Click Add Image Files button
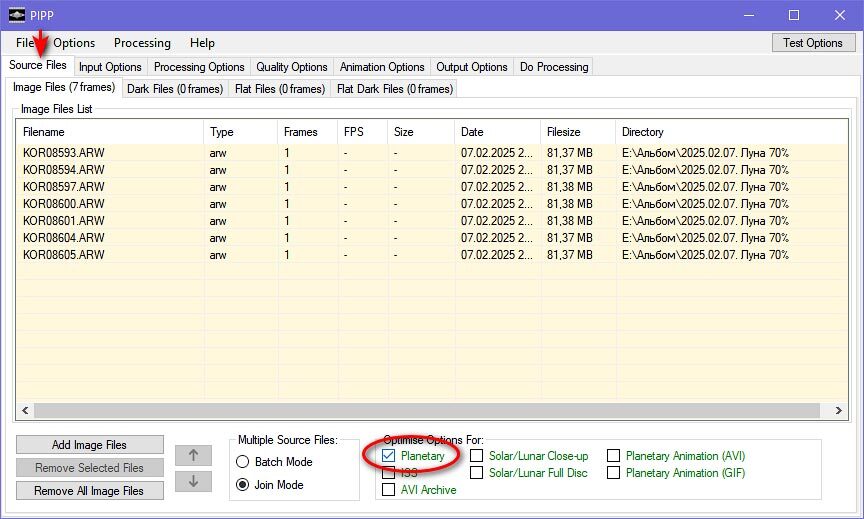This screenshot has height=519, width=864. tap(89, 445)
